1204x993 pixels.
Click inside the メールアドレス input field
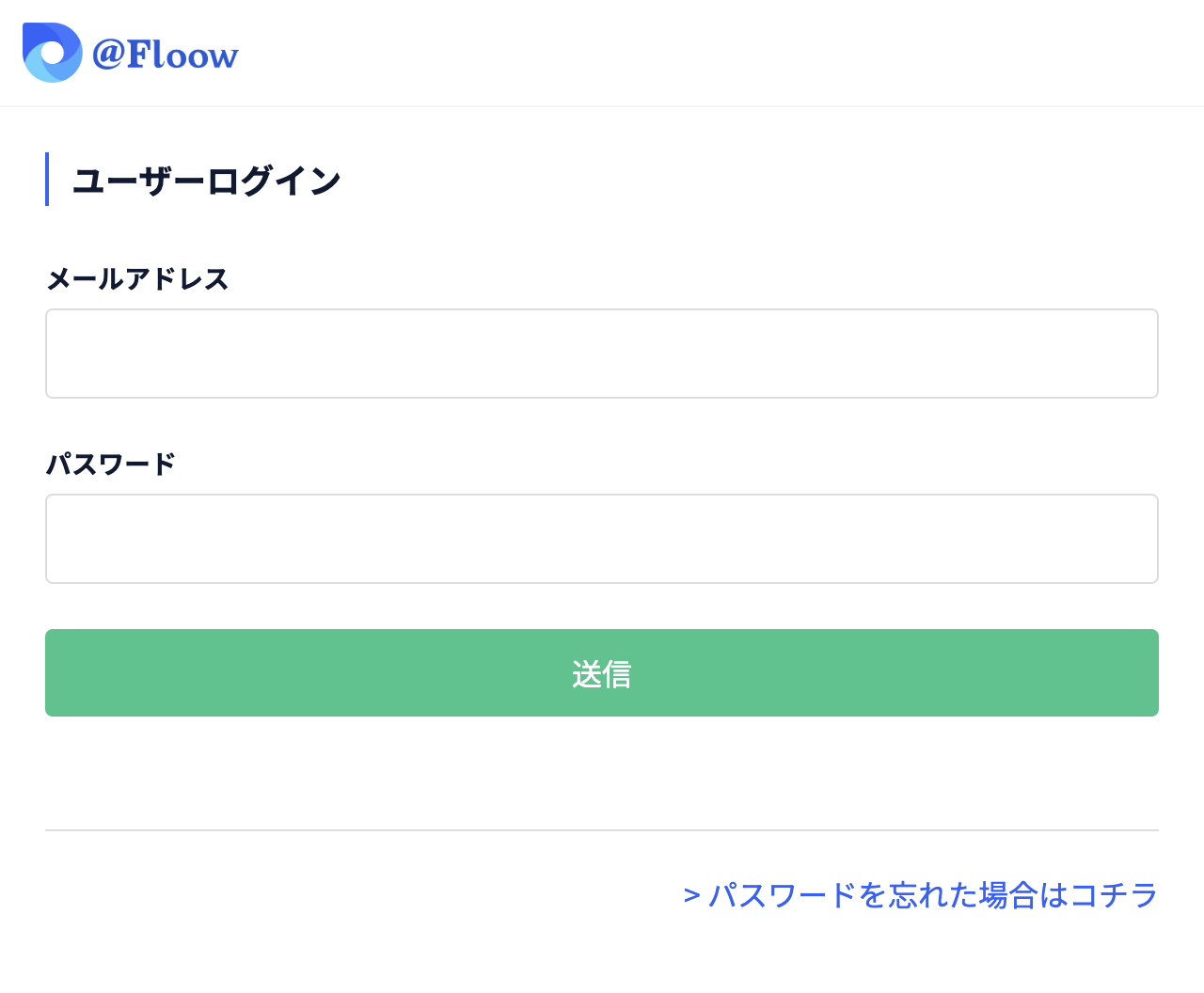click(x=602, y=353)
